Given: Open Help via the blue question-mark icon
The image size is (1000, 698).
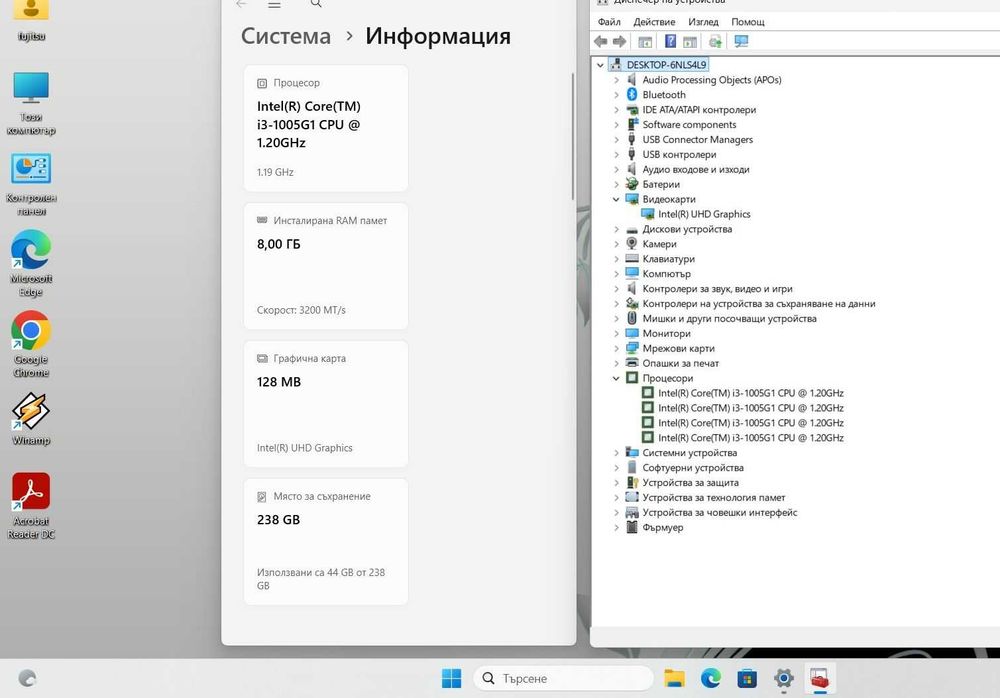Looking at the screenshot, I should pos(670,41).
